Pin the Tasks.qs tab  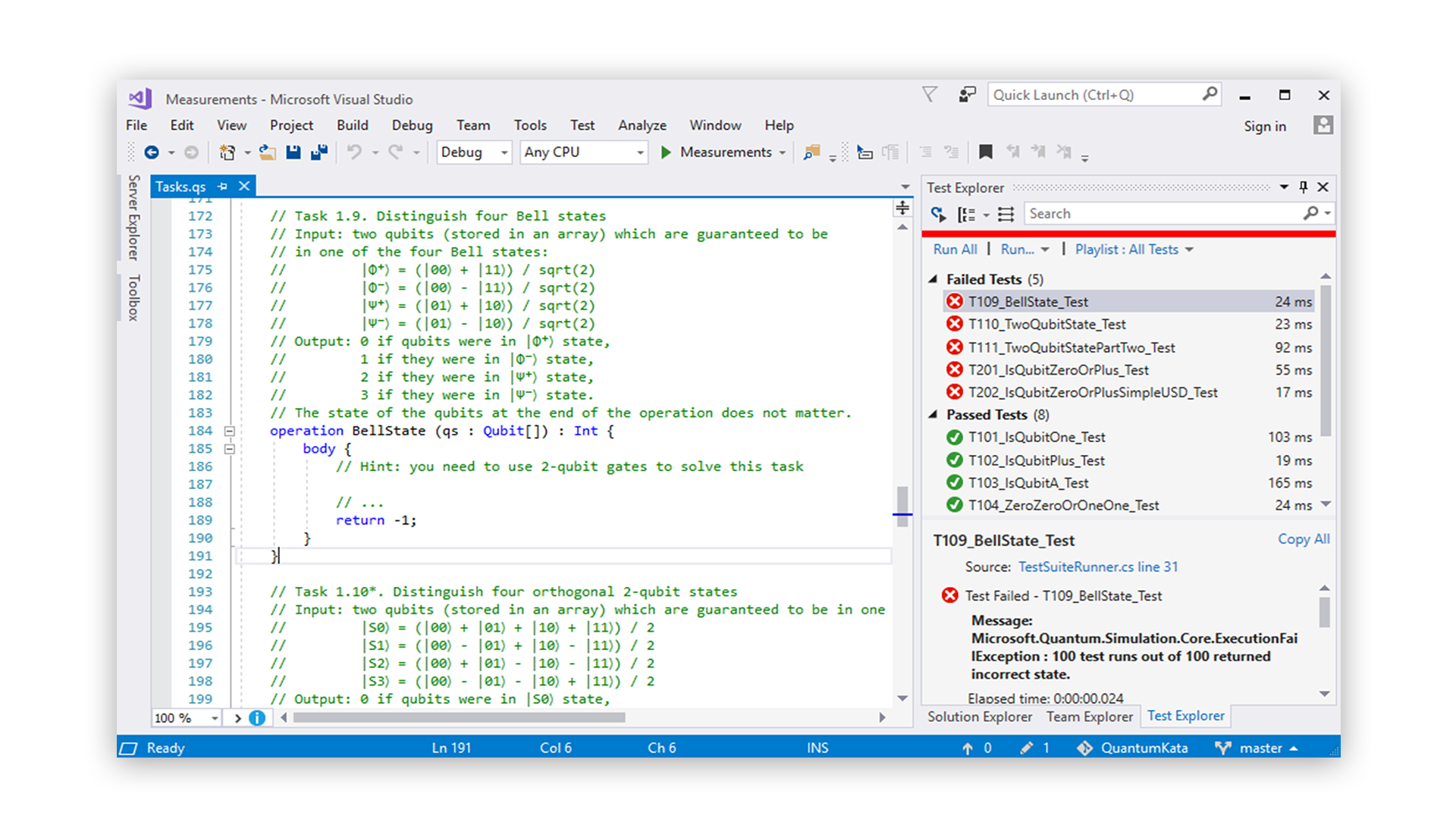222,187
